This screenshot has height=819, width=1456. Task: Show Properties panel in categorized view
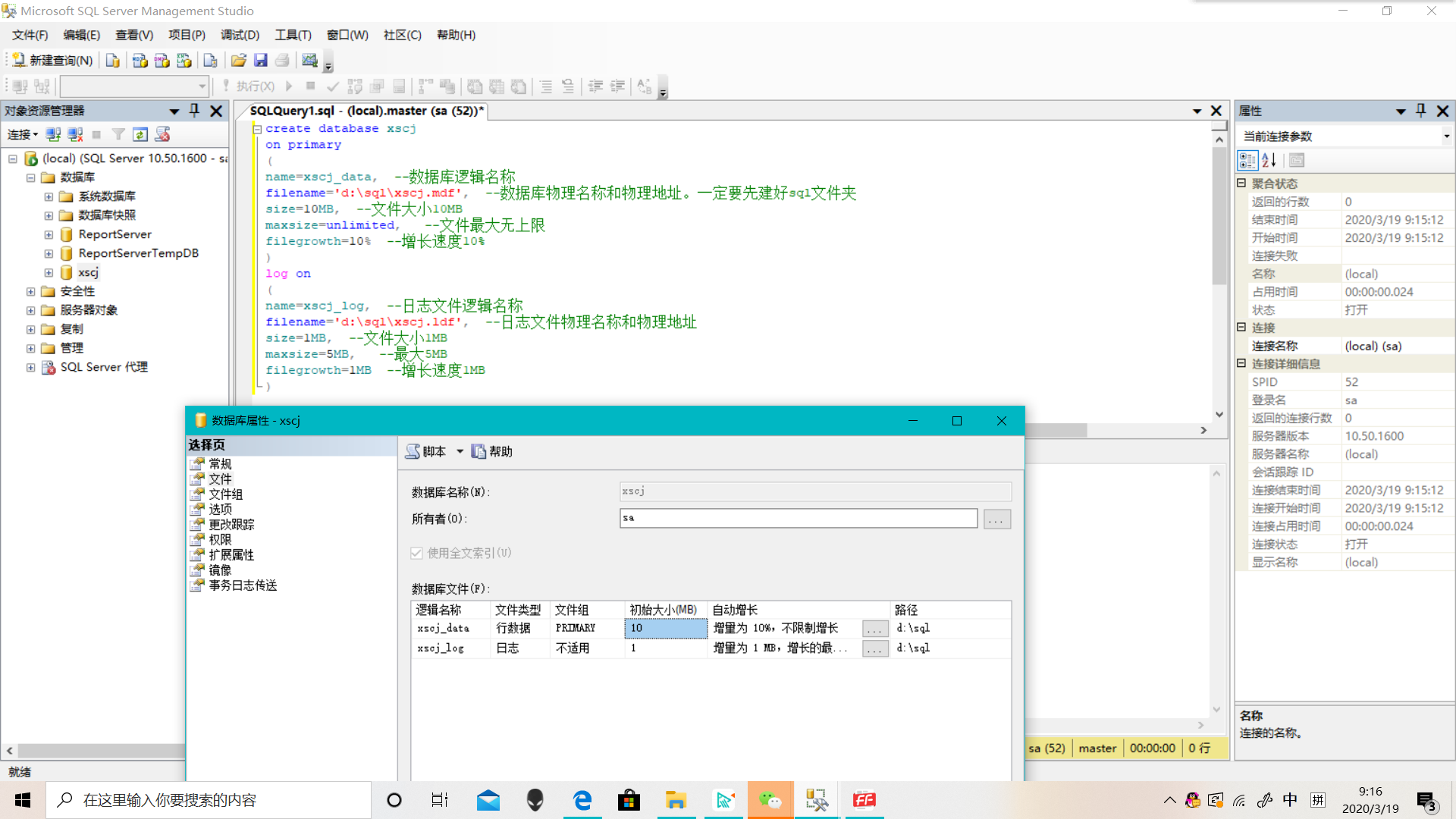(1247, 160)
